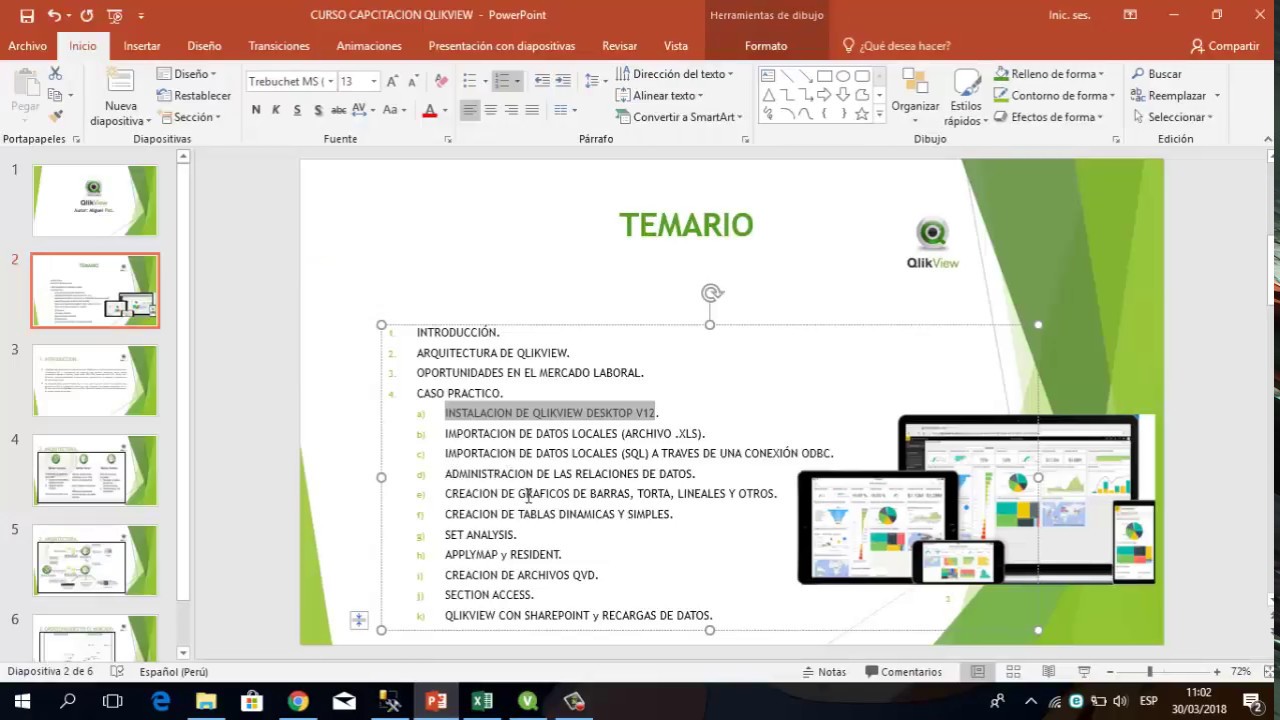Switch to the Animaciones tab
Screen dimensions: 1280x720
click(x=369, y=46)
